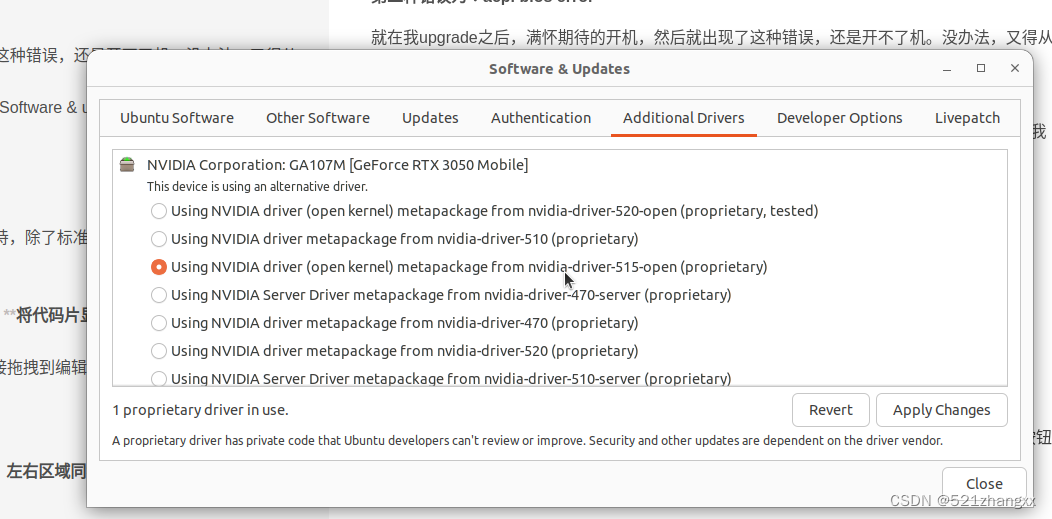Click the Close button at bottom

pyautogui.click(x=984, y=483)
